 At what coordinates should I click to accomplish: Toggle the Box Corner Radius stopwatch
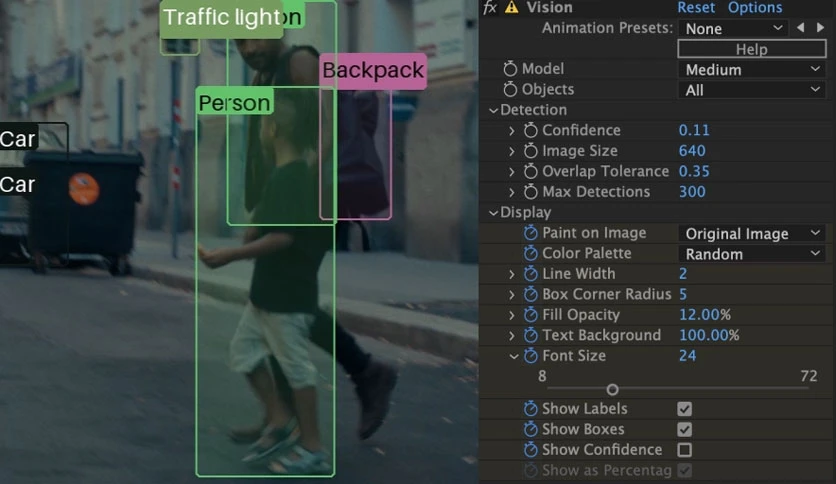click(x=530, y=294)
